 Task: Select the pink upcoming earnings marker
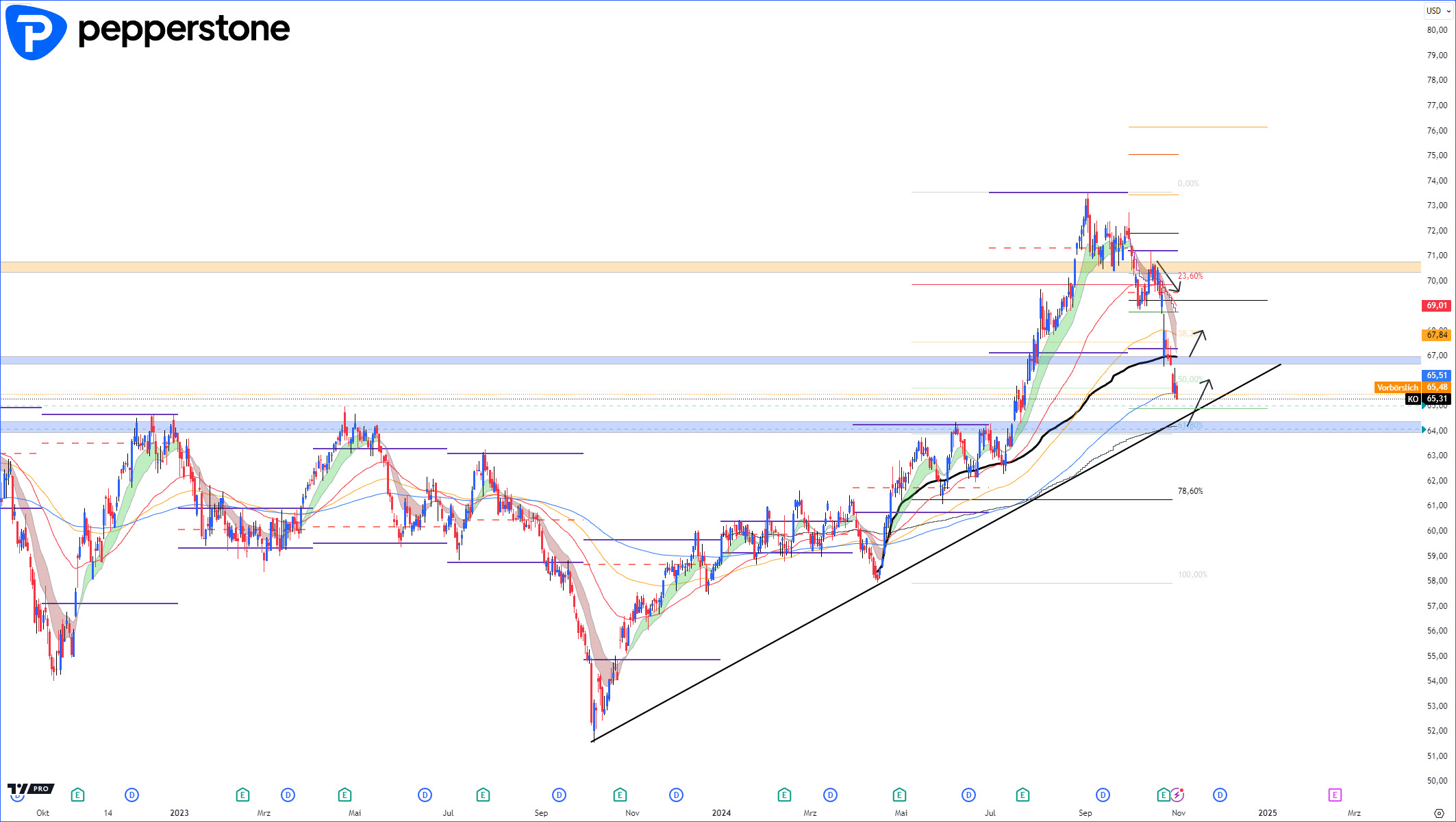pos(1334,795)
